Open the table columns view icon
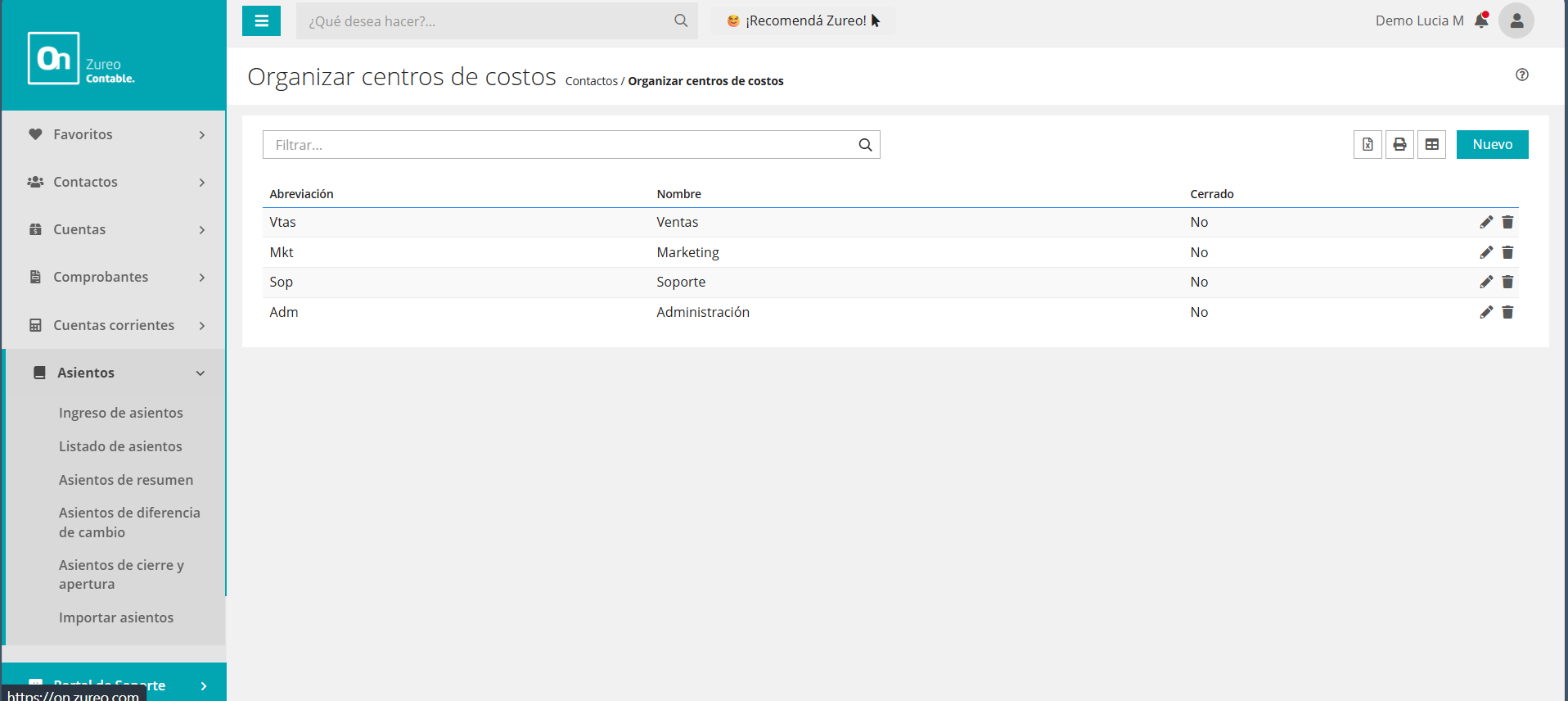 point(1431,144)
